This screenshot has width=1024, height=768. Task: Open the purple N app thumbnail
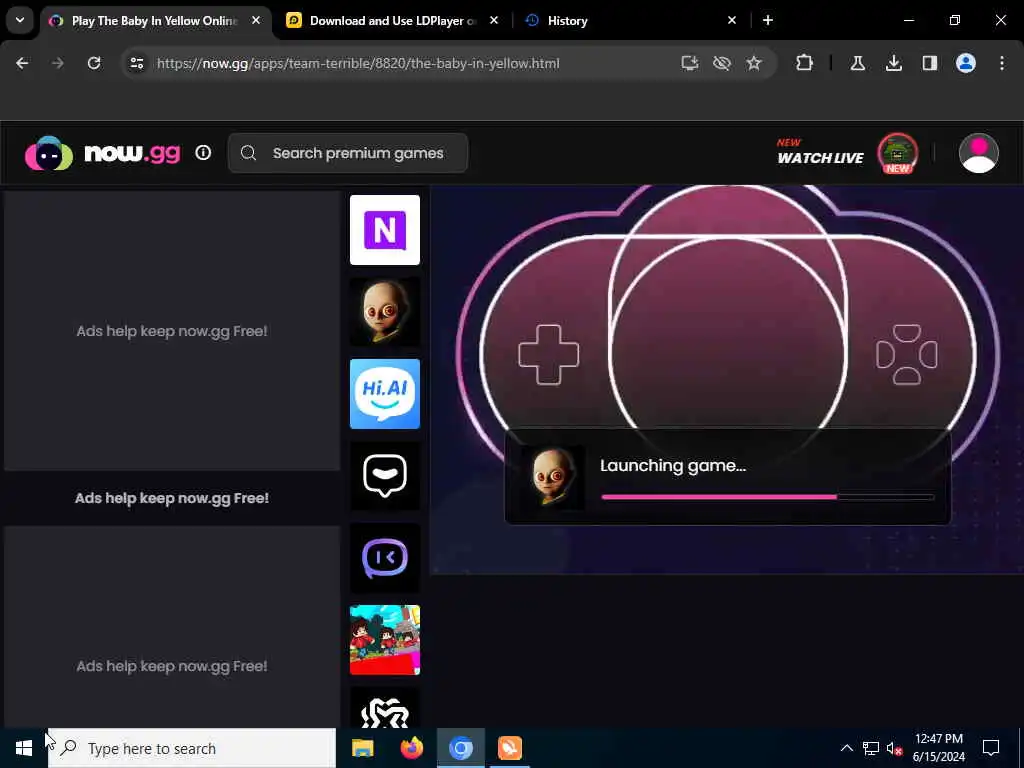385,230
